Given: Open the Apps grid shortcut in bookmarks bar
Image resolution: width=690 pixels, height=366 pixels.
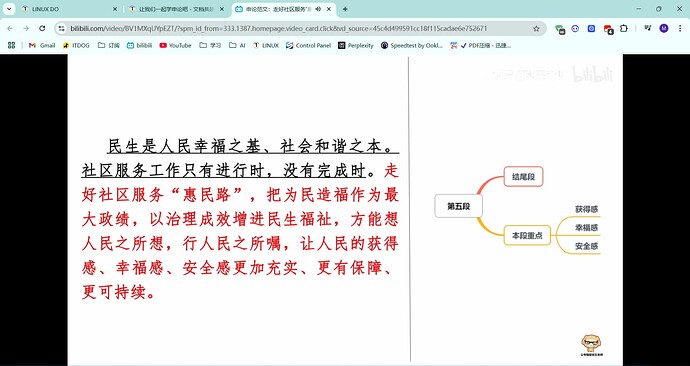Looking at the screenshot, I should (x=11, y=45).
